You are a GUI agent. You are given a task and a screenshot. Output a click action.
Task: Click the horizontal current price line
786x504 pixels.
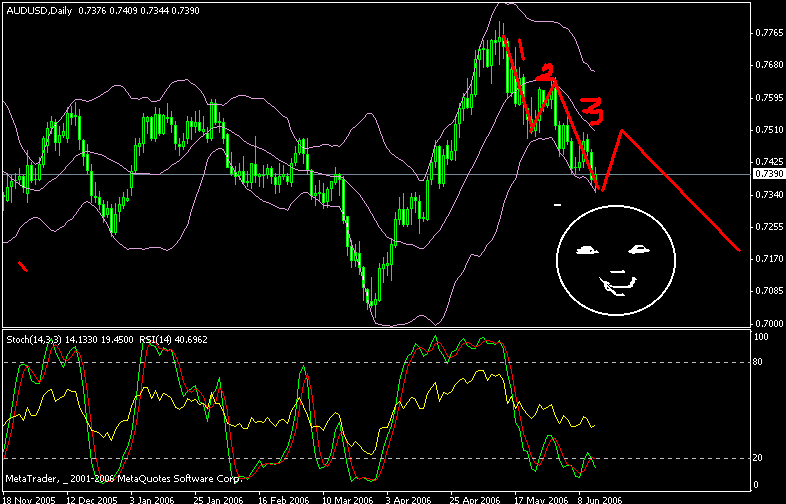[x=376, y=174]
